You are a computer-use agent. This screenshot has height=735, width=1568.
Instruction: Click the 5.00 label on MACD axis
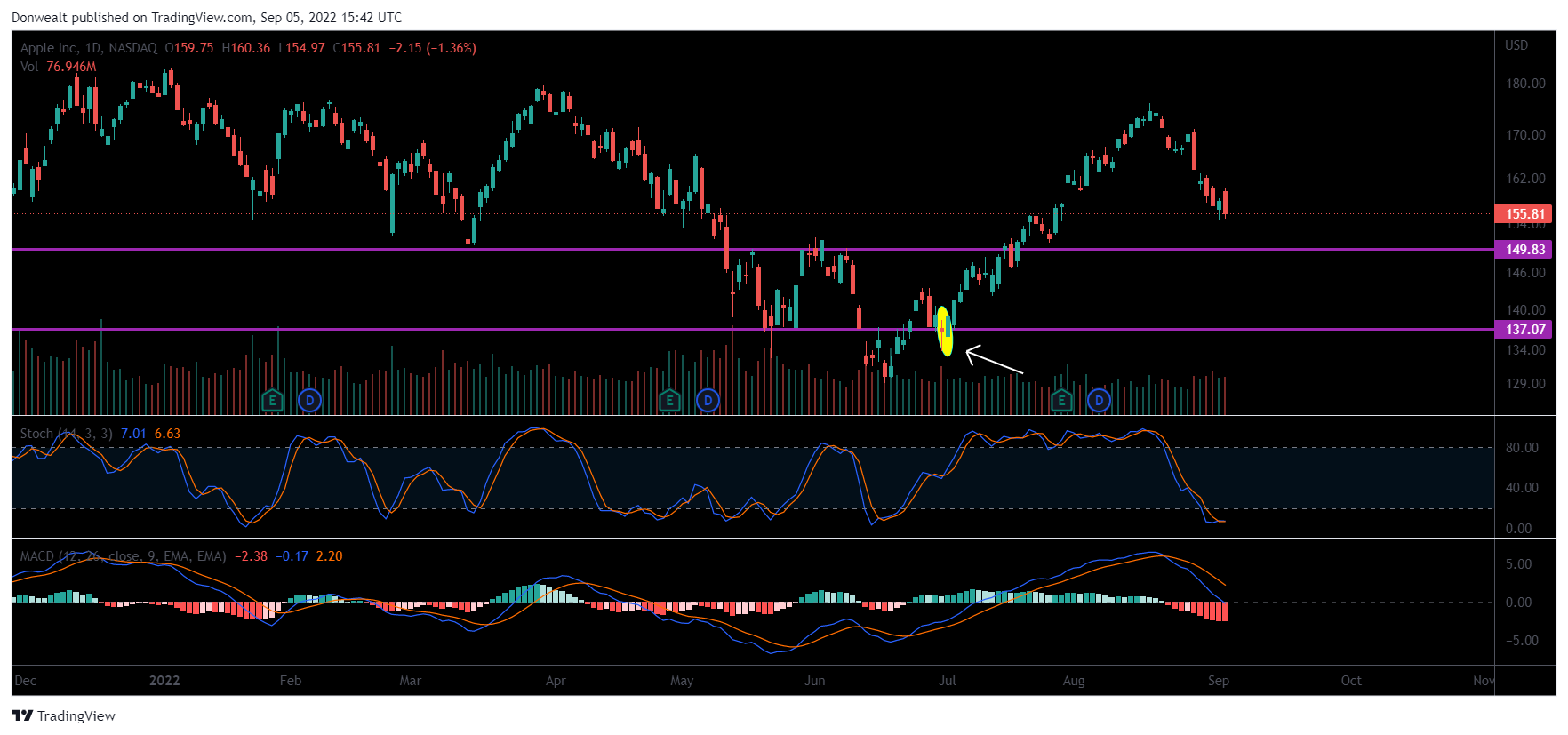coord(1518,564)
